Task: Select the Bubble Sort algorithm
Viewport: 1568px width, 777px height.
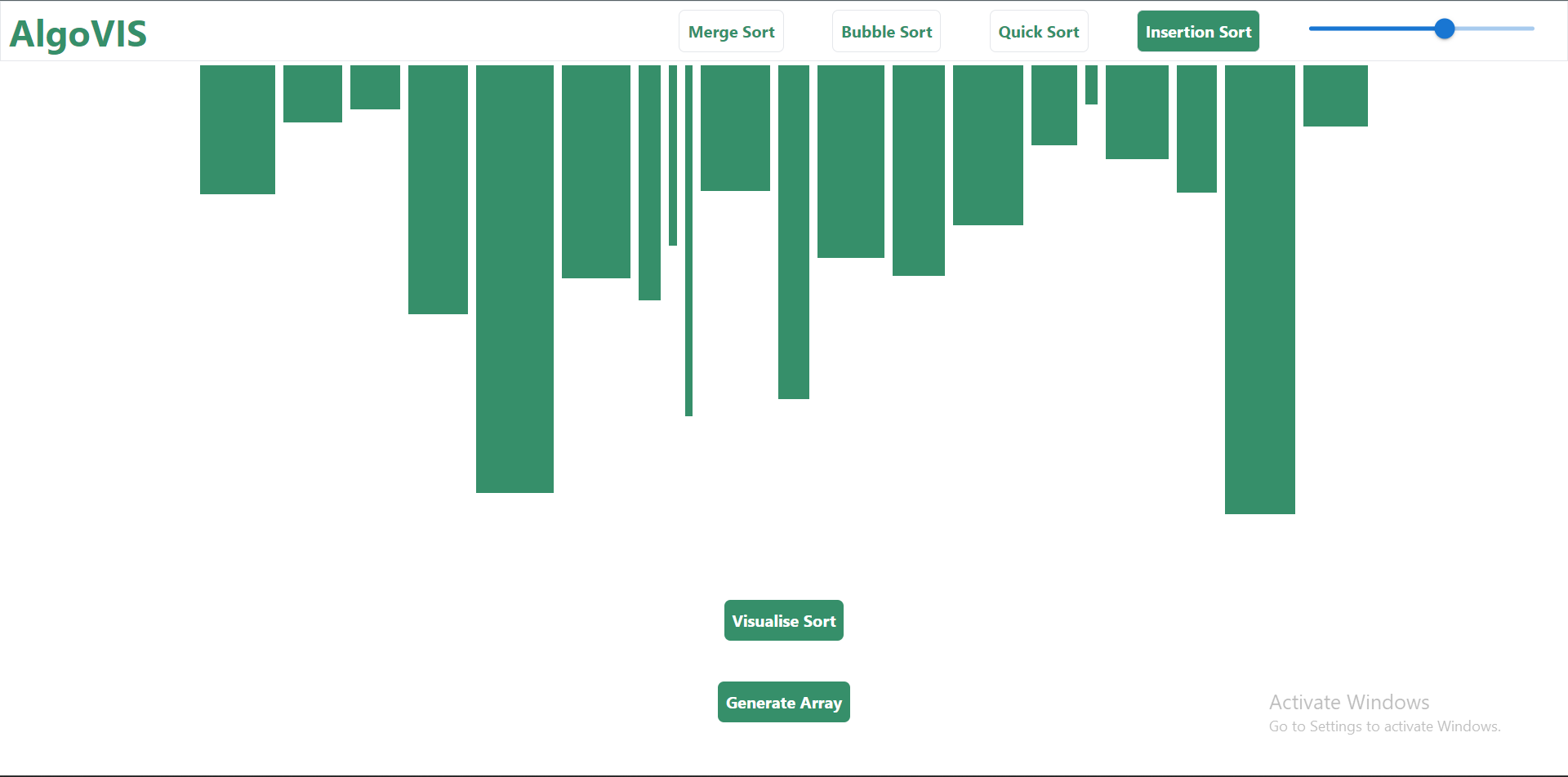Action: click(886, 32)
